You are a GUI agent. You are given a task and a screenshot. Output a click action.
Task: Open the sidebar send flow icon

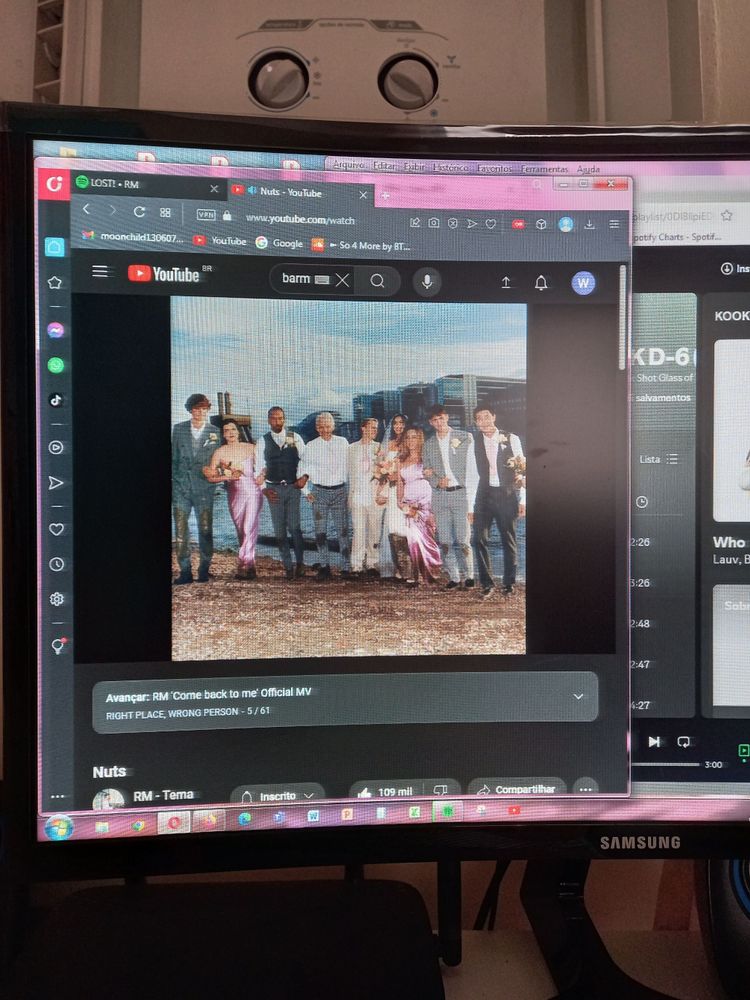[56, 483]
